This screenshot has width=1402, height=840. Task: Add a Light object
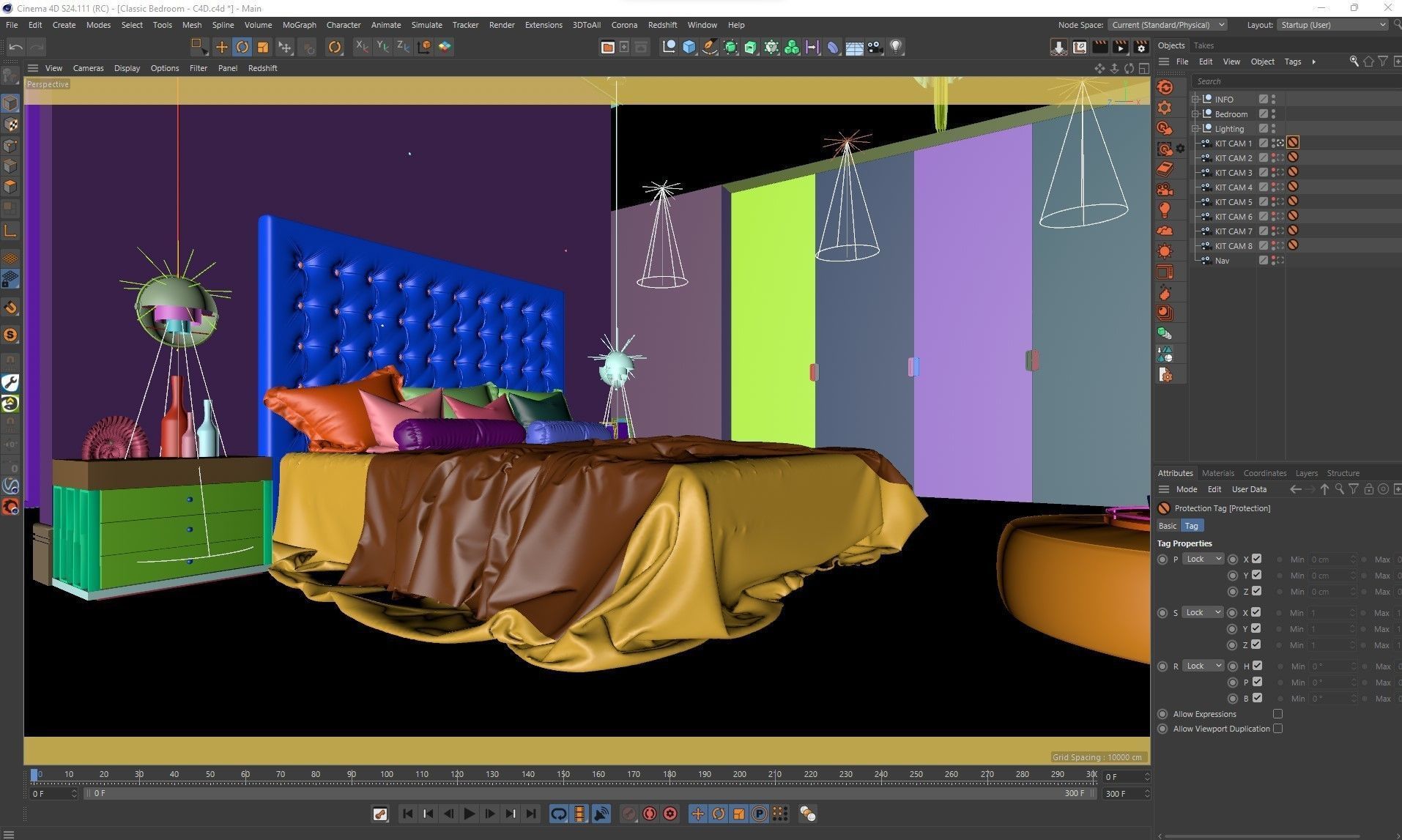895,47
